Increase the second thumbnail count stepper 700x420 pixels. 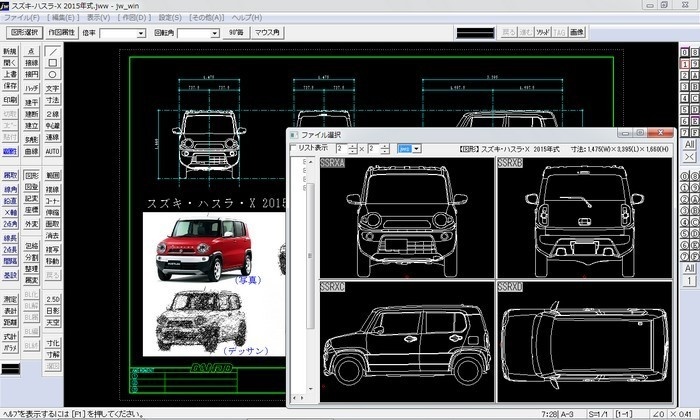point(385,146)
